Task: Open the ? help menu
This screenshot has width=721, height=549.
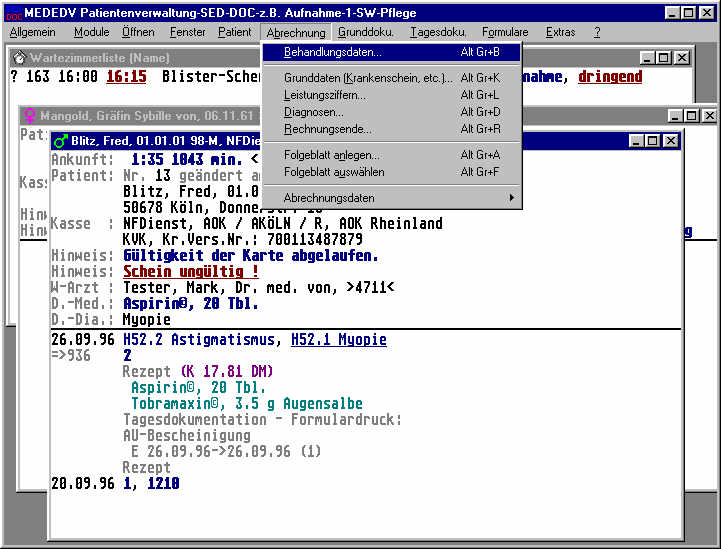Action: (x=597, y=32)
